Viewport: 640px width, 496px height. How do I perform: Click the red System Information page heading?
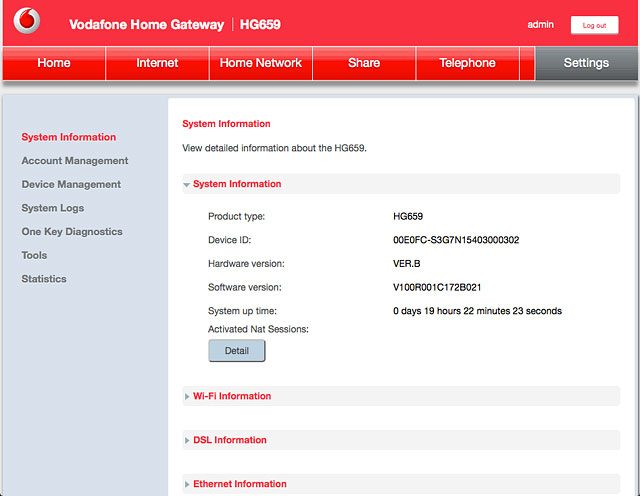226,124
